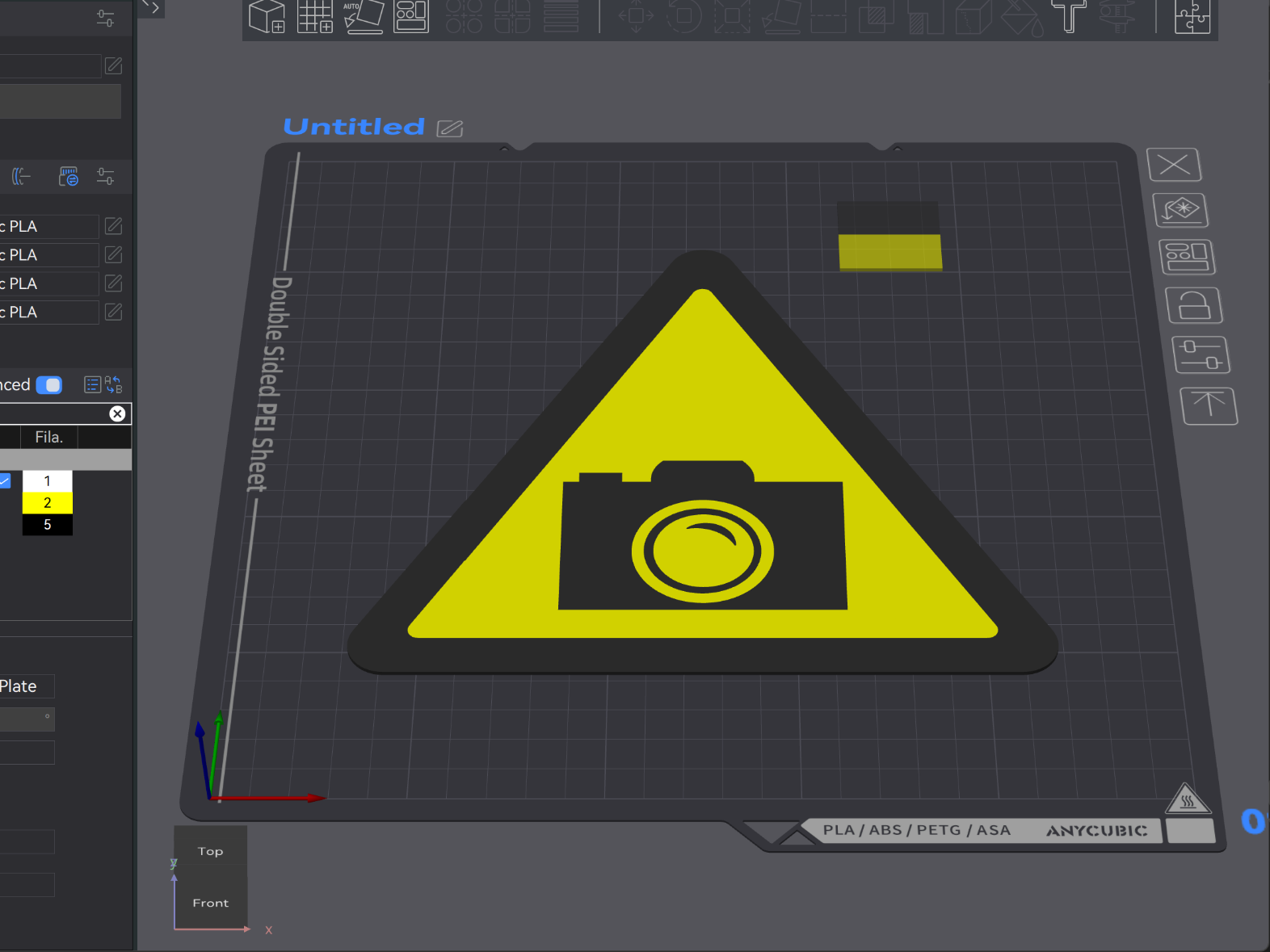Clear the search field with X
The image size is (1270, 952).
(117, 414)
